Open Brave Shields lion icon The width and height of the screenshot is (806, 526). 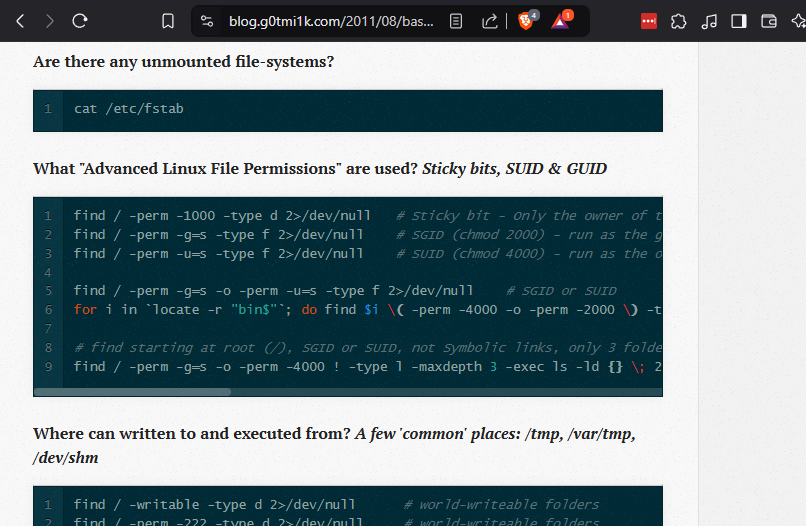[526, 21]
